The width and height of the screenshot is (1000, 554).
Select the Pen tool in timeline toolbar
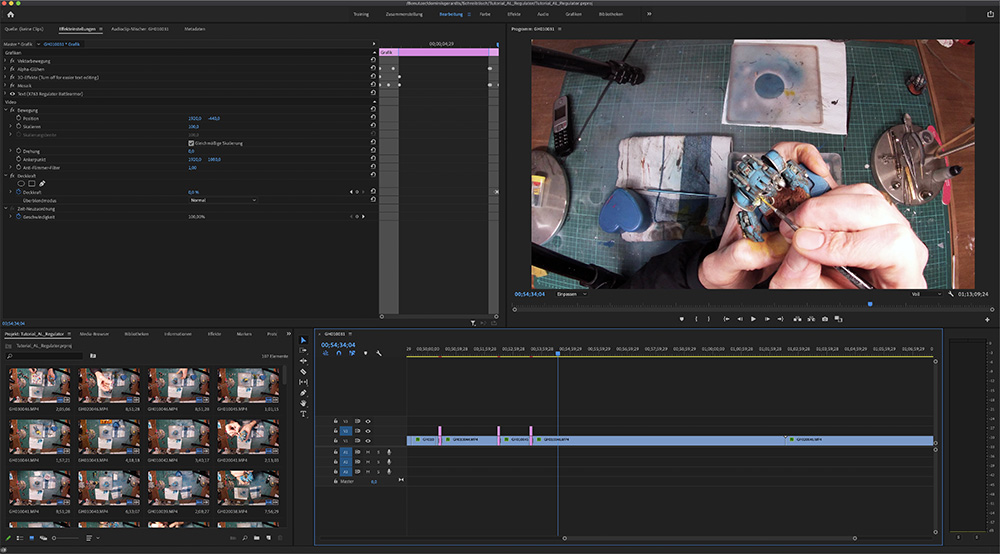[303, 393]
